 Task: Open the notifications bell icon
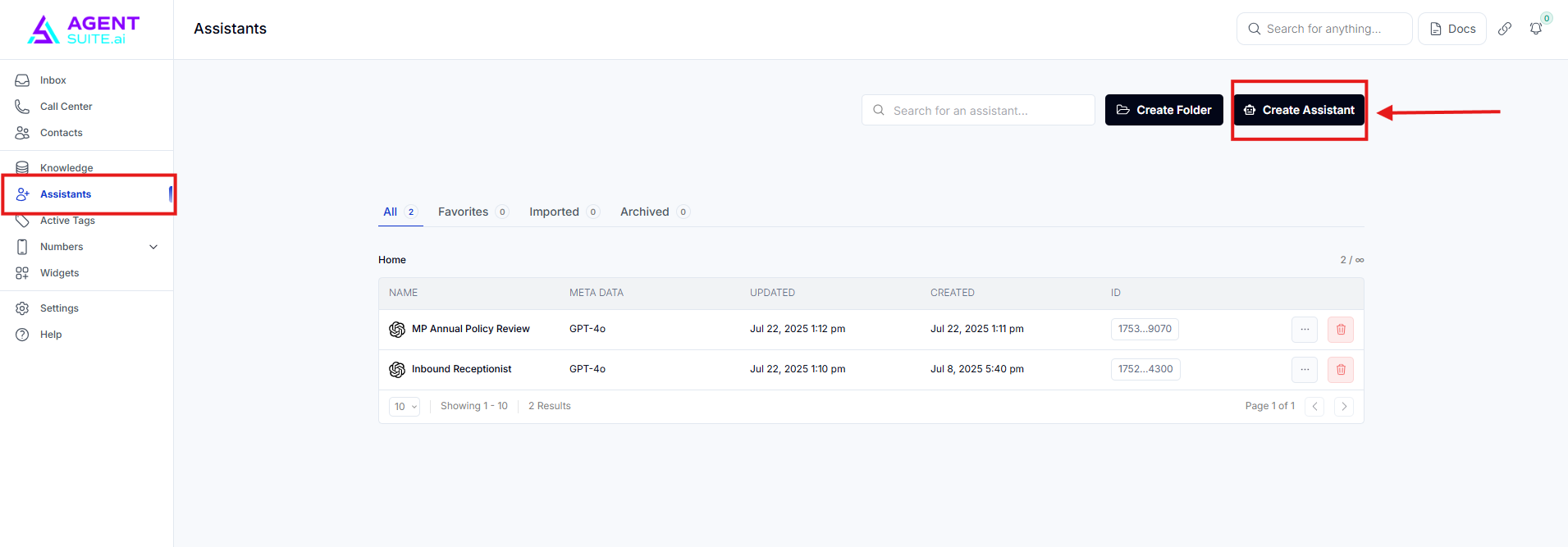click(x=1535, y=29)
